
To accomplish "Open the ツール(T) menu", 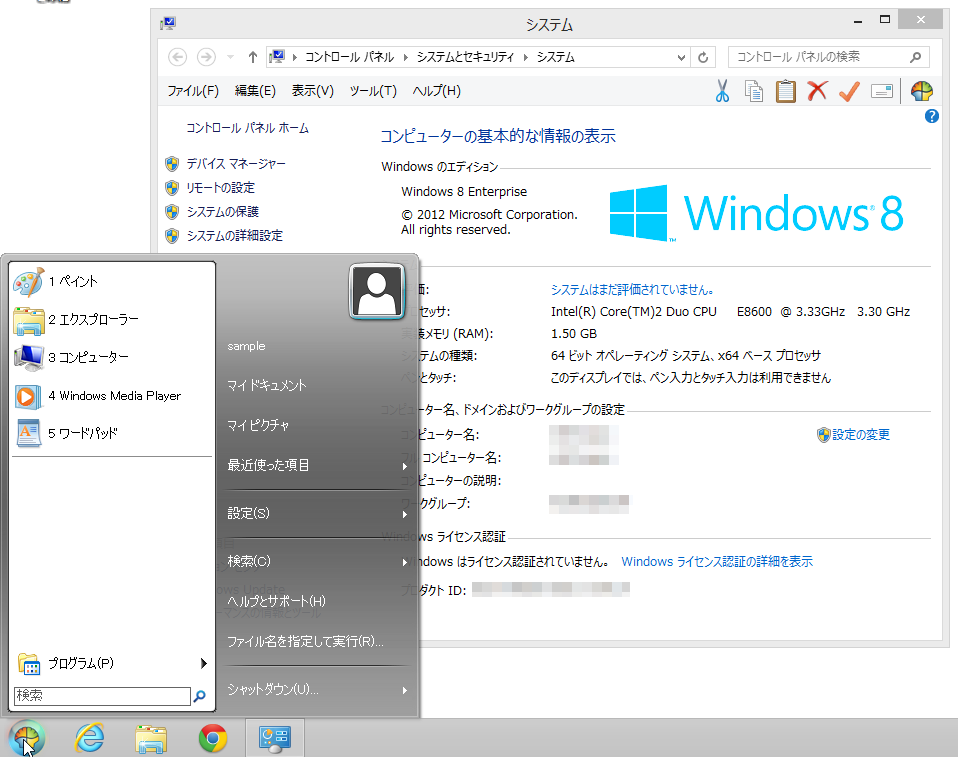I will click(373, 91).
